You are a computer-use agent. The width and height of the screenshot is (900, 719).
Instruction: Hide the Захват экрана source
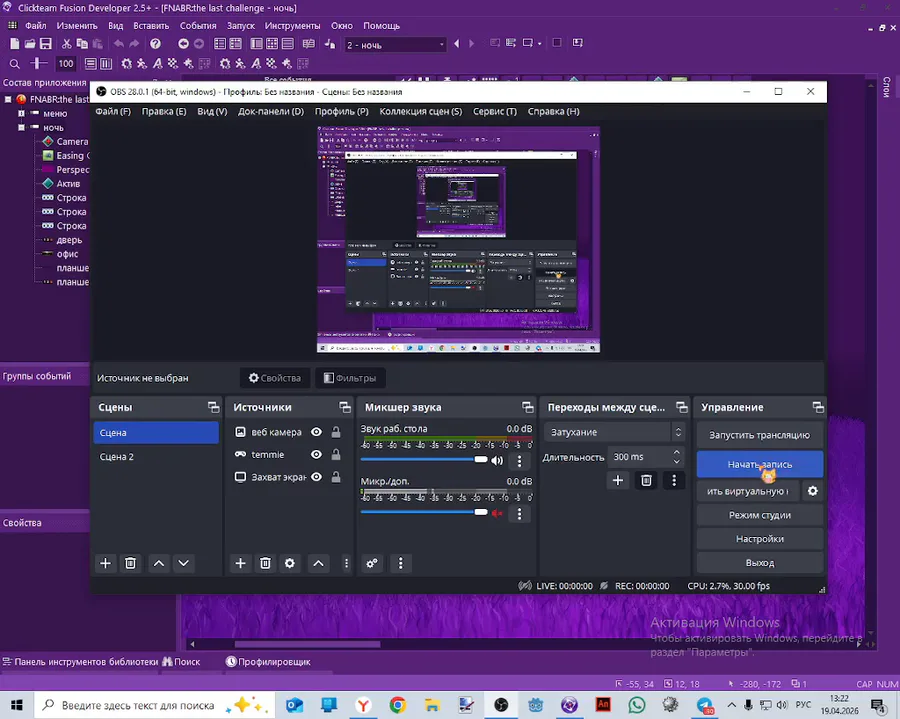[316, 477]
